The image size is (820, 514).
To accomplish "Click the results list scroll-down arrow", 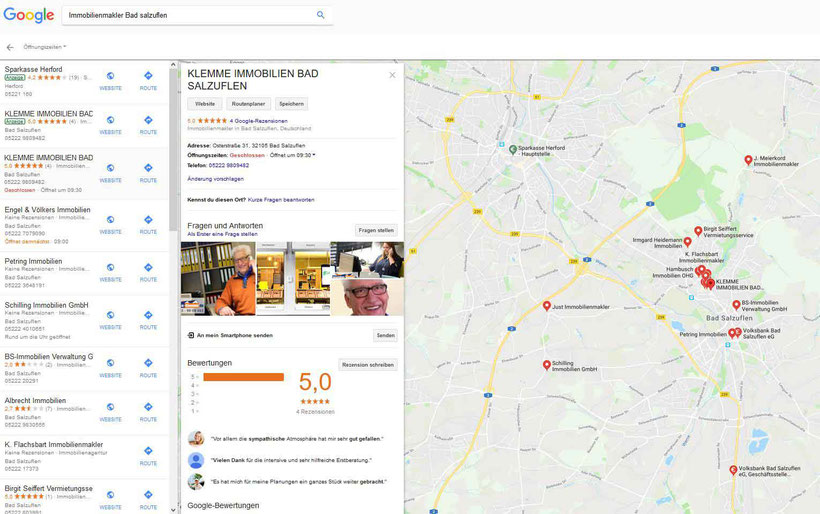I will click(x=173, y=510).
